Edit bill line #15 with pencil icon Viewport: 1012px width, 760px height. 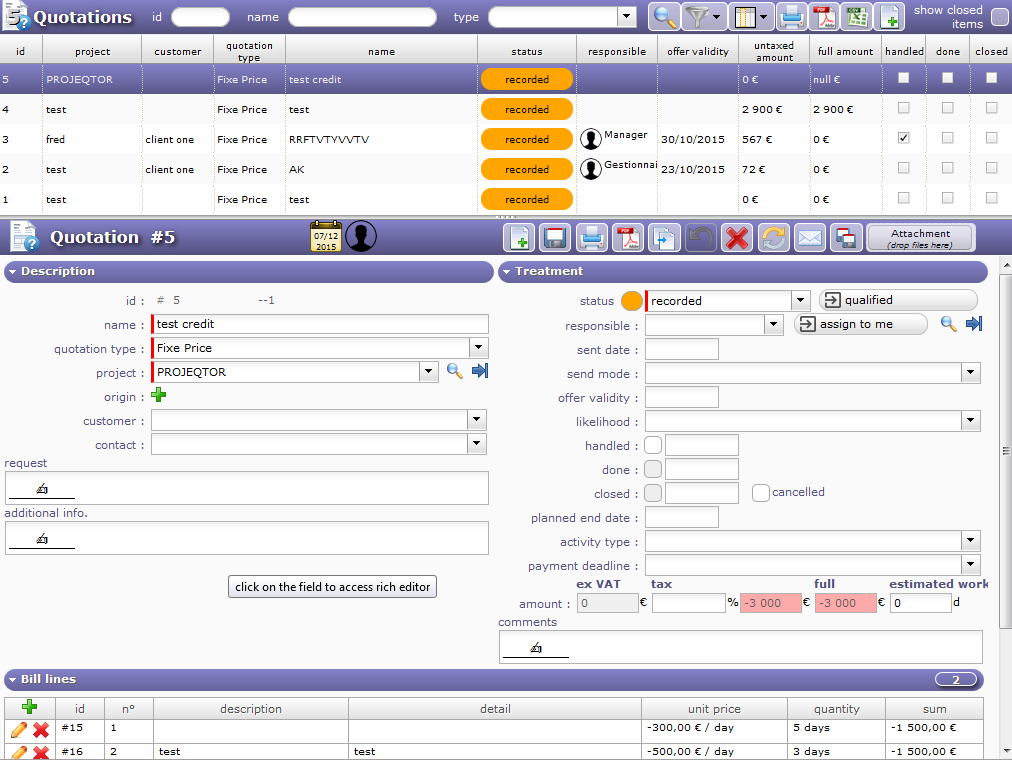click(19, 730)
